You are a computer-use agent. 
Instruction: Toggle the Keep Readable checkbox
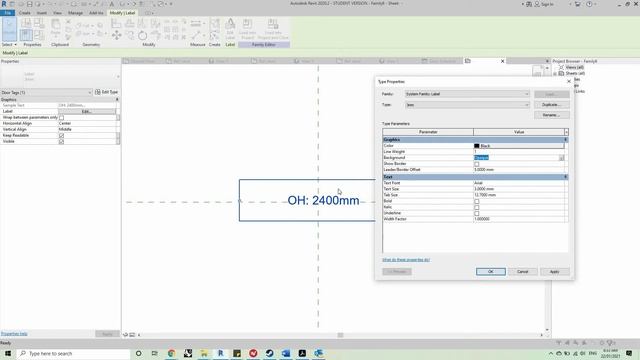point(62,135)
